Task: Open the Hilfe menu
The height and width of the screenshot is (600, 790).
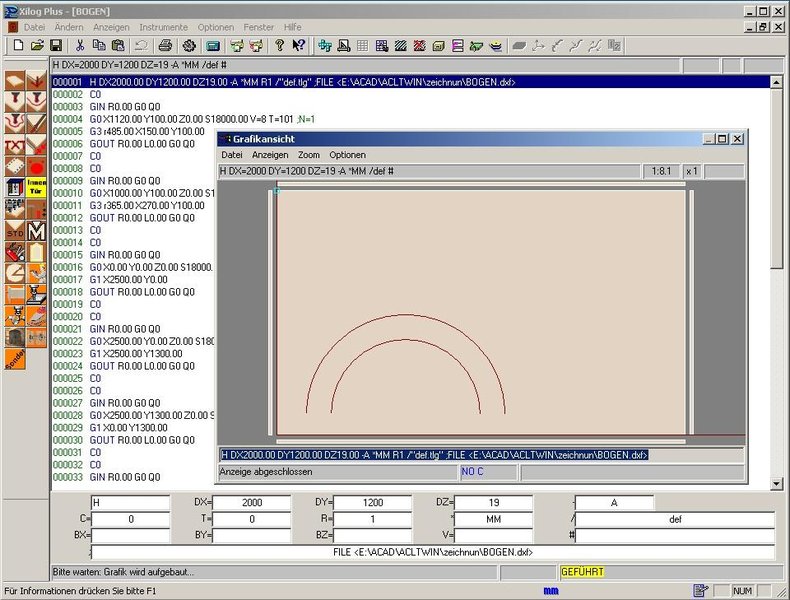Action: point(292,27)
